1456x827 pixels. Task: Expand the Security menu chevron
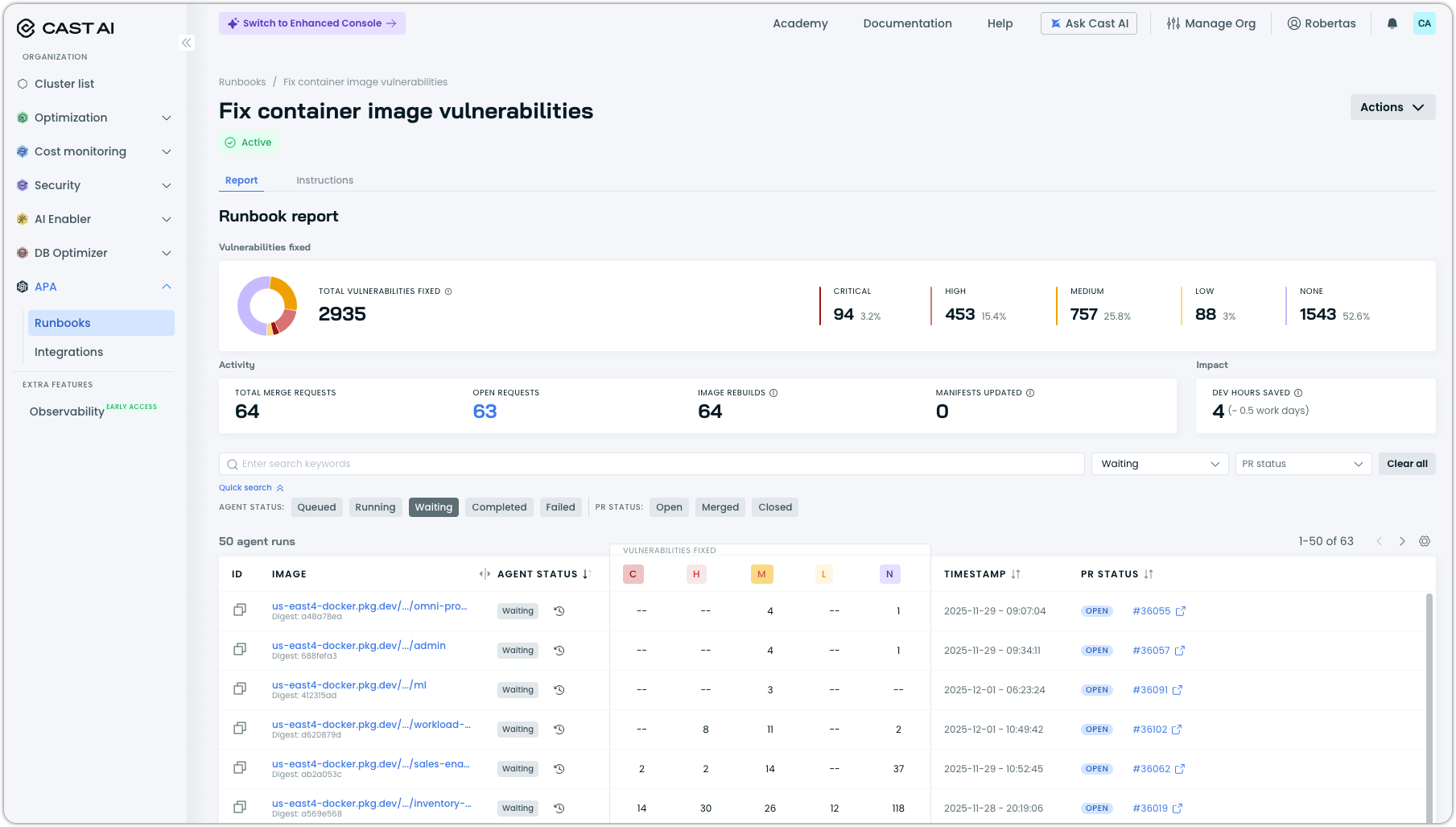[167, 185]
